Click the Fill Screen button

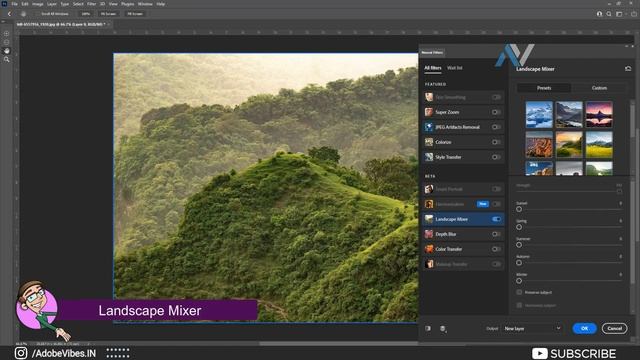coord(135,14)
